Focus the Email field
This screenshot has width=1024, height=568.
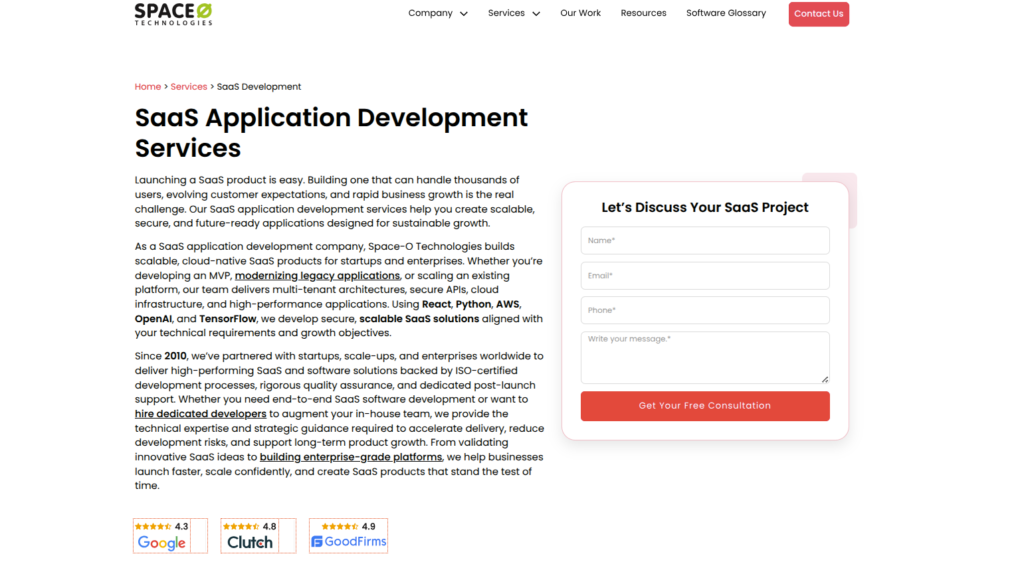click(705, 276)
